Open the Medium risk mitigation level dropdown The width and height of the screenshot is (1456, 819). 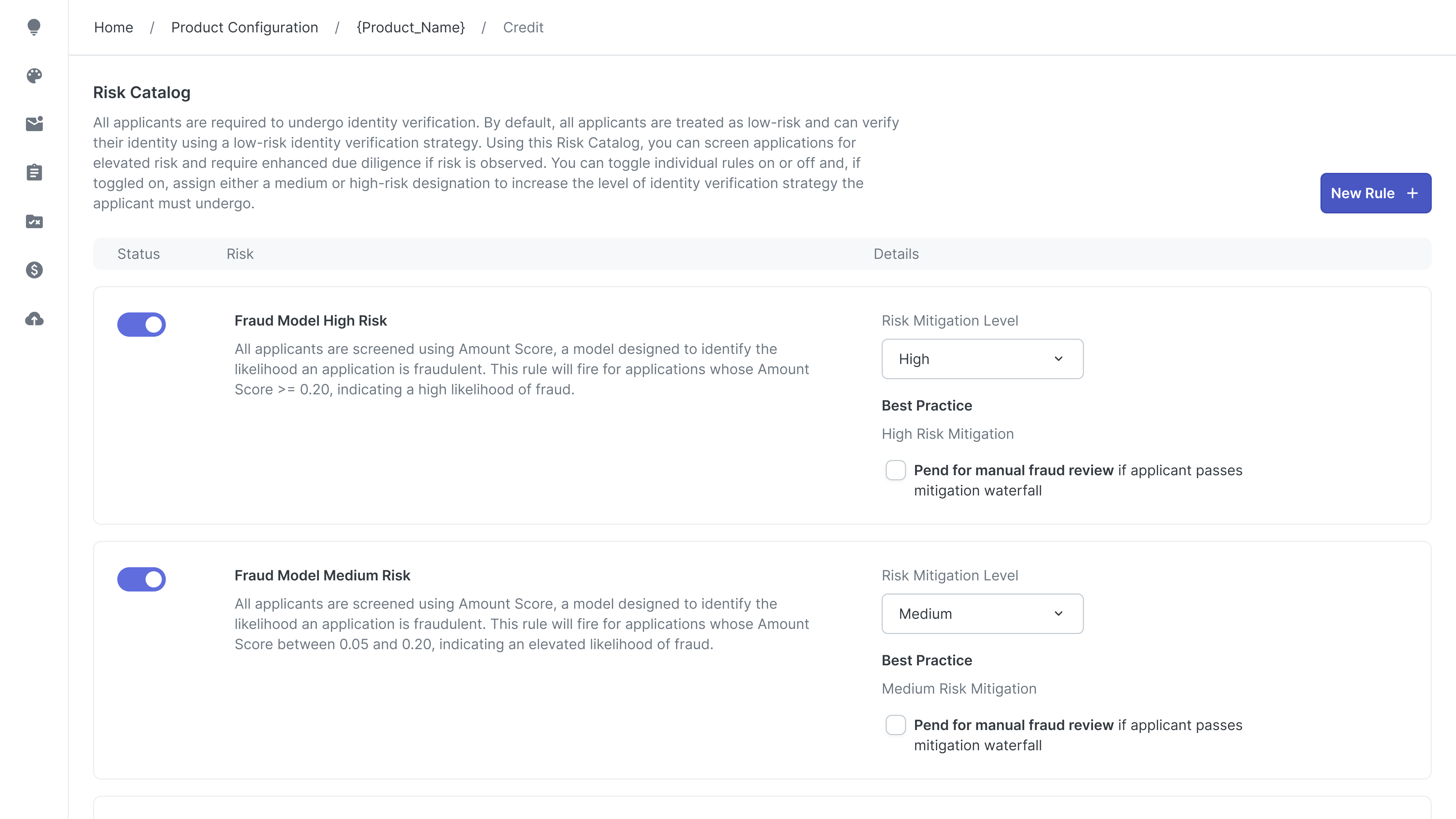coord(982,614)
